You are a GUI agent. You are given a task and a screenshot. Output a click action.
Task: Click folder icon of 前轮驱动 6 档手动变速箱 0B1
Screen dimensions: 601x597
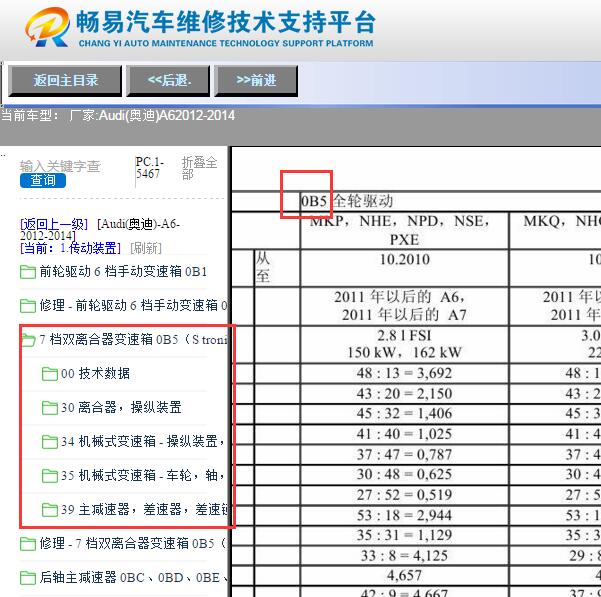click(x=28, y=272)
